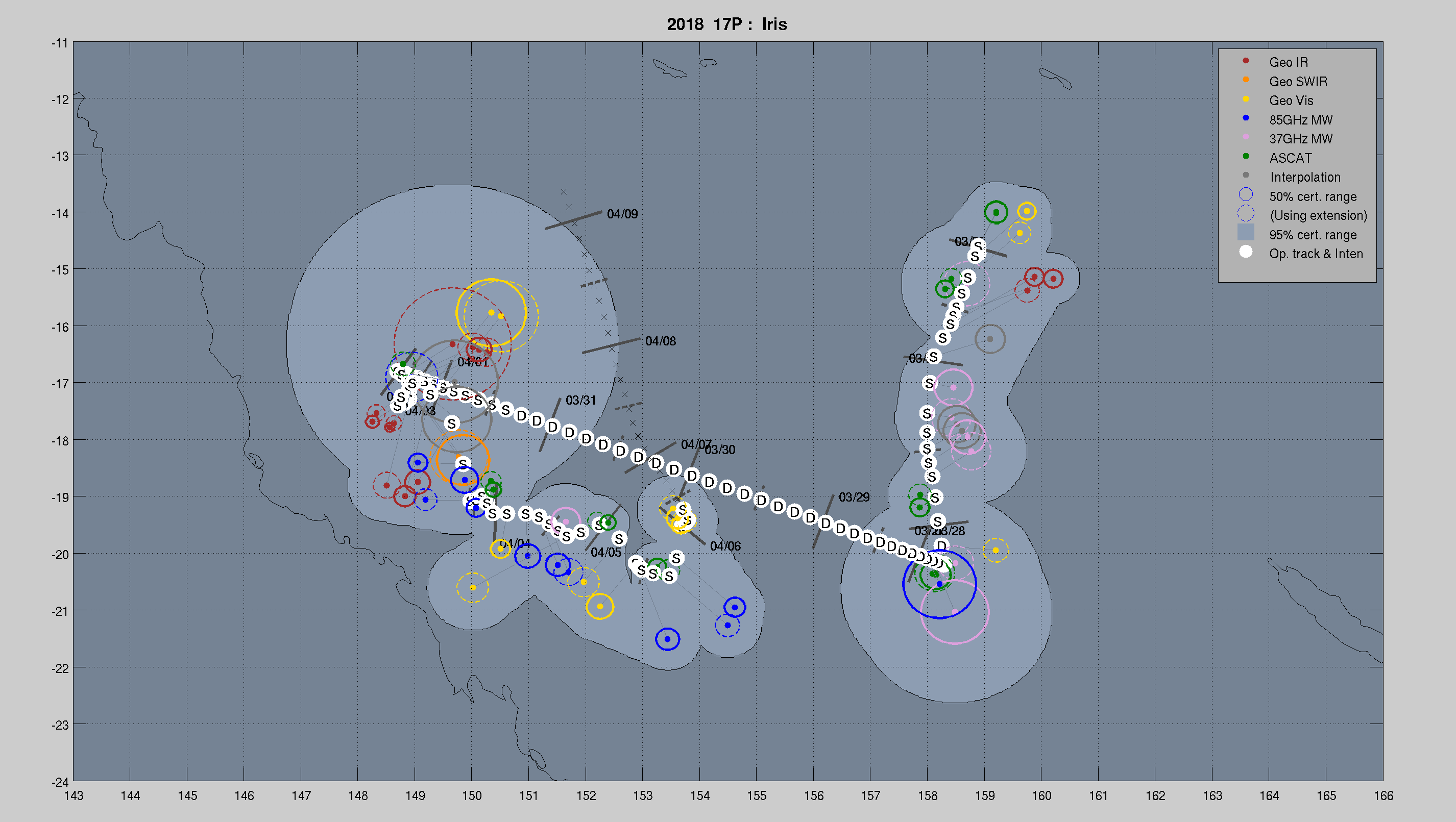Click the plot title 2018 17P Iris
Image resolution: width=1456 pixels, height=822 pixels.
(x=726, y=24)
